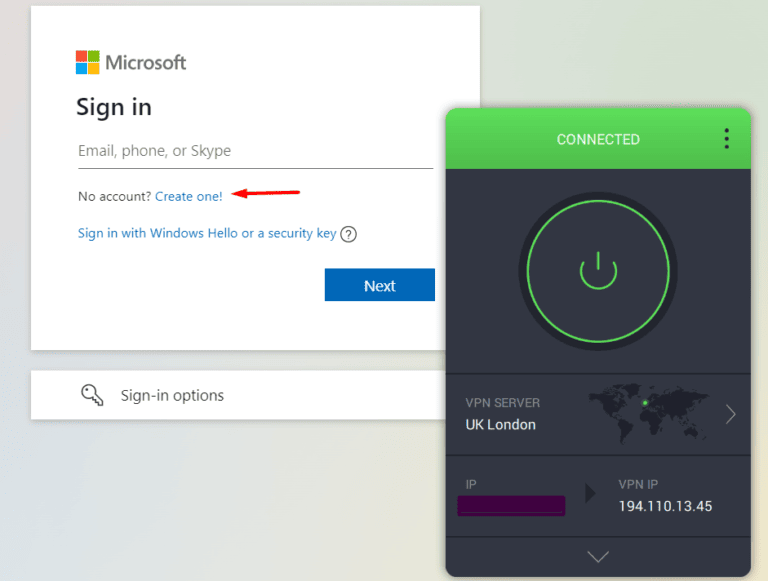Click the world map thumbnail in VPN panel
768x581 pixels.
pos(648,413)
